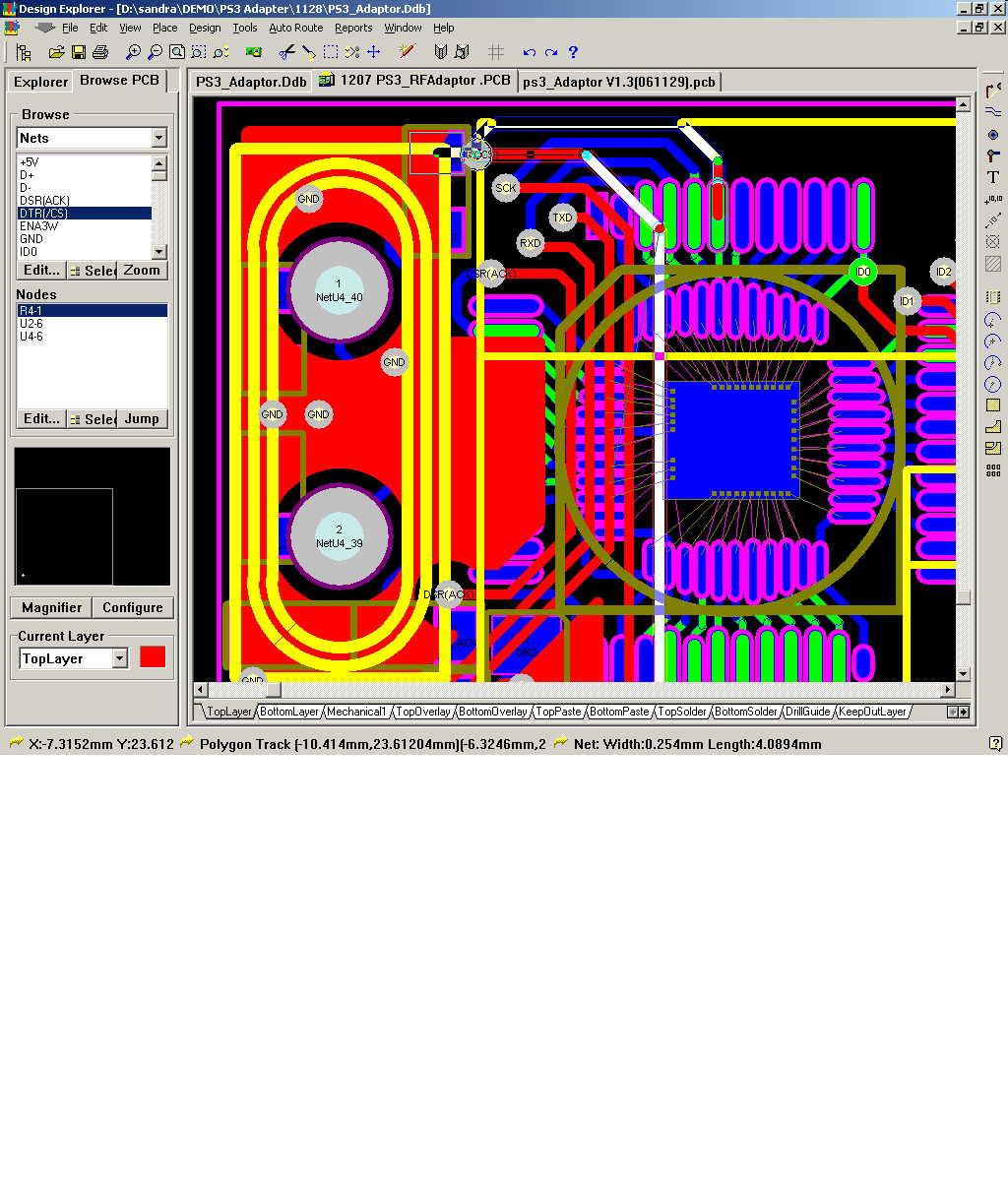
Task: Select the place fill rectangle tool
Action: pyautogui.click(x=993, y=405)
